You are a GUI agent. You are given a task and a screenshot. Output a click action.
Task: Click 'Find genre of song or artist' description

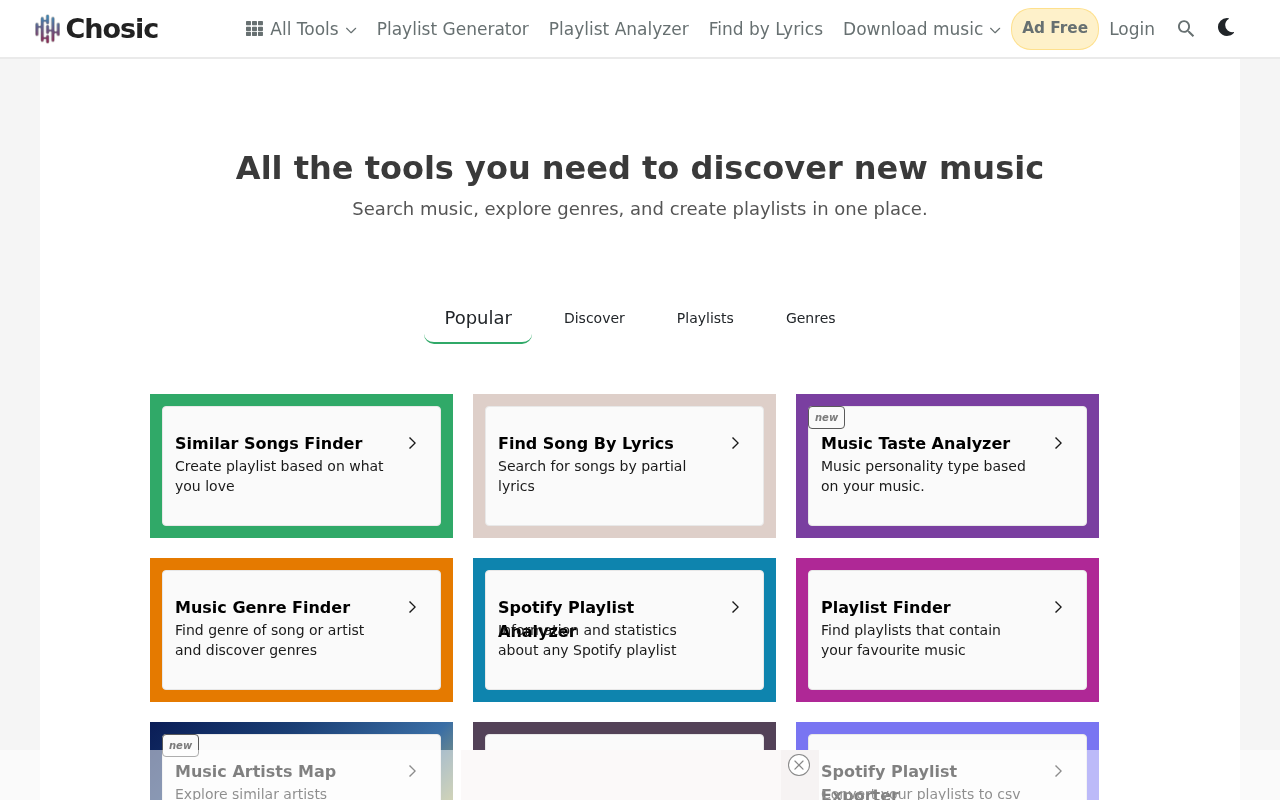(x=270, y=640)
